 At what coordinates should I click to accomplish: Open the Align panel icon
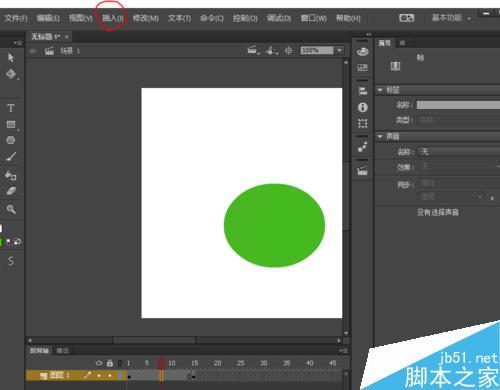pos(362,91)
